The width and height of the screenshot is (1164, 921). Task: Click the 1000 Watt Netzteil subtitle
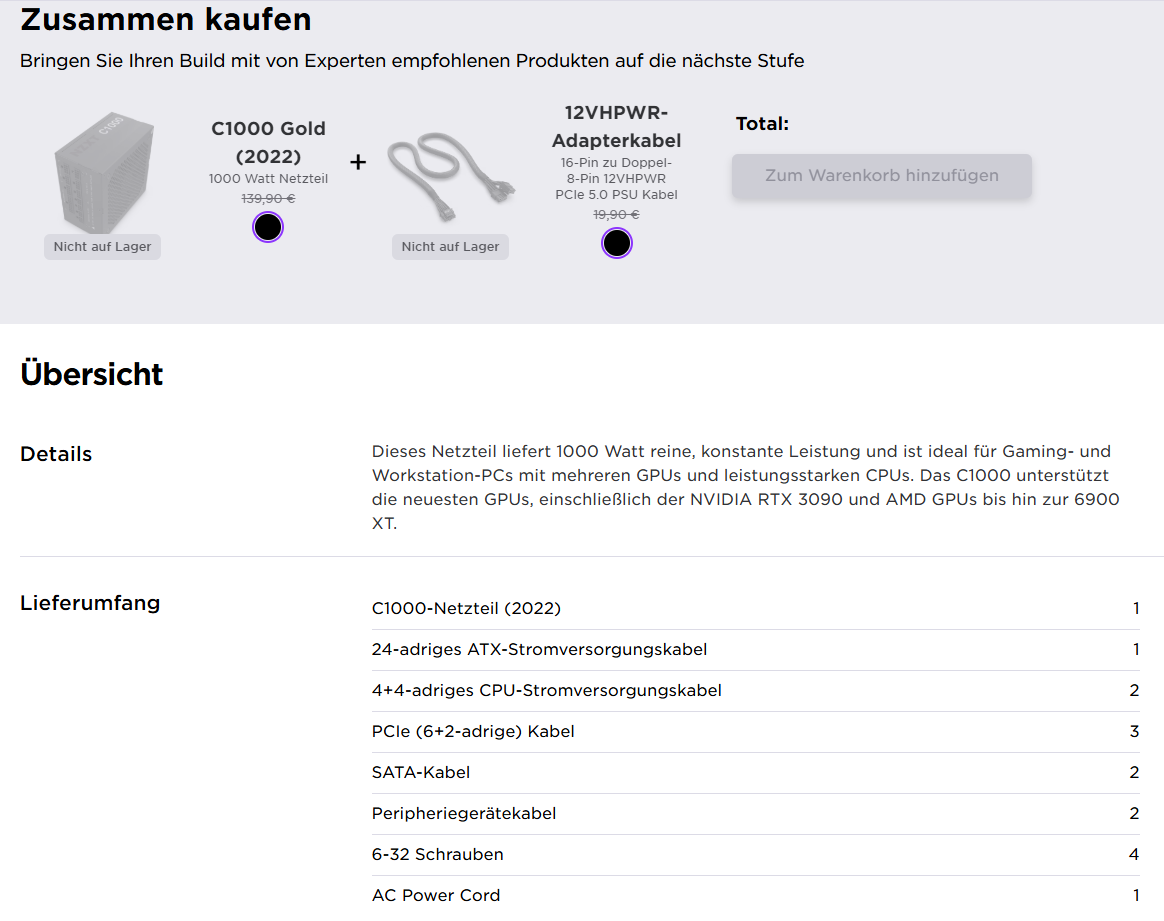[268, 179]
